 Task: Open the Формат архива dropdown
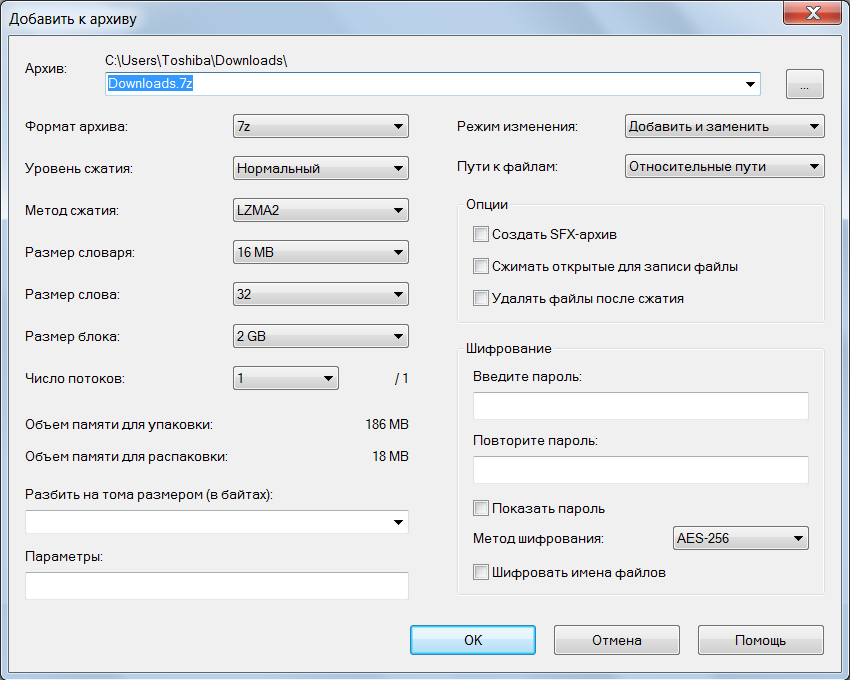pos(320,127)
